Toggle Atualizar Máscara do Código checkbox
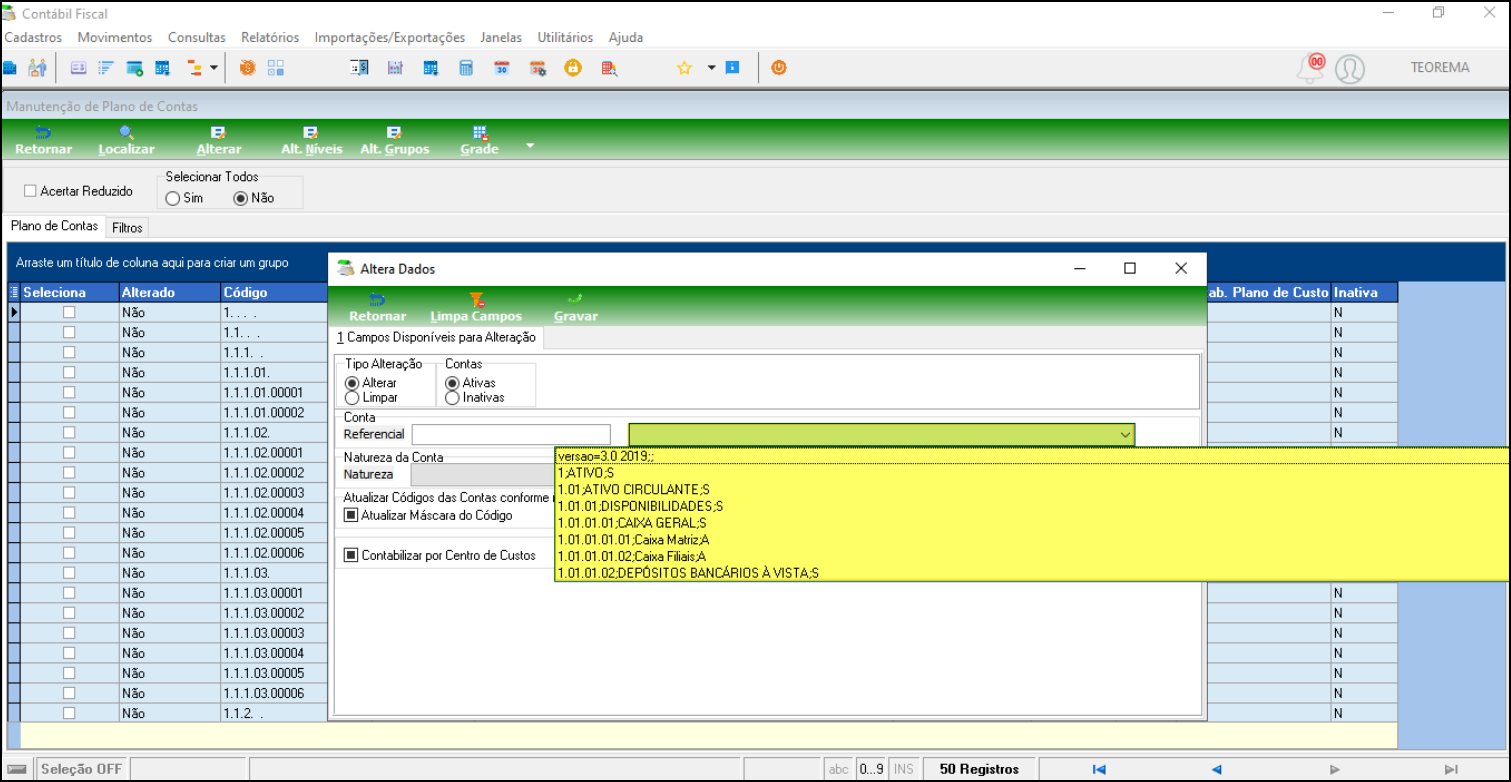1511x782 pixels. (351, 515)
